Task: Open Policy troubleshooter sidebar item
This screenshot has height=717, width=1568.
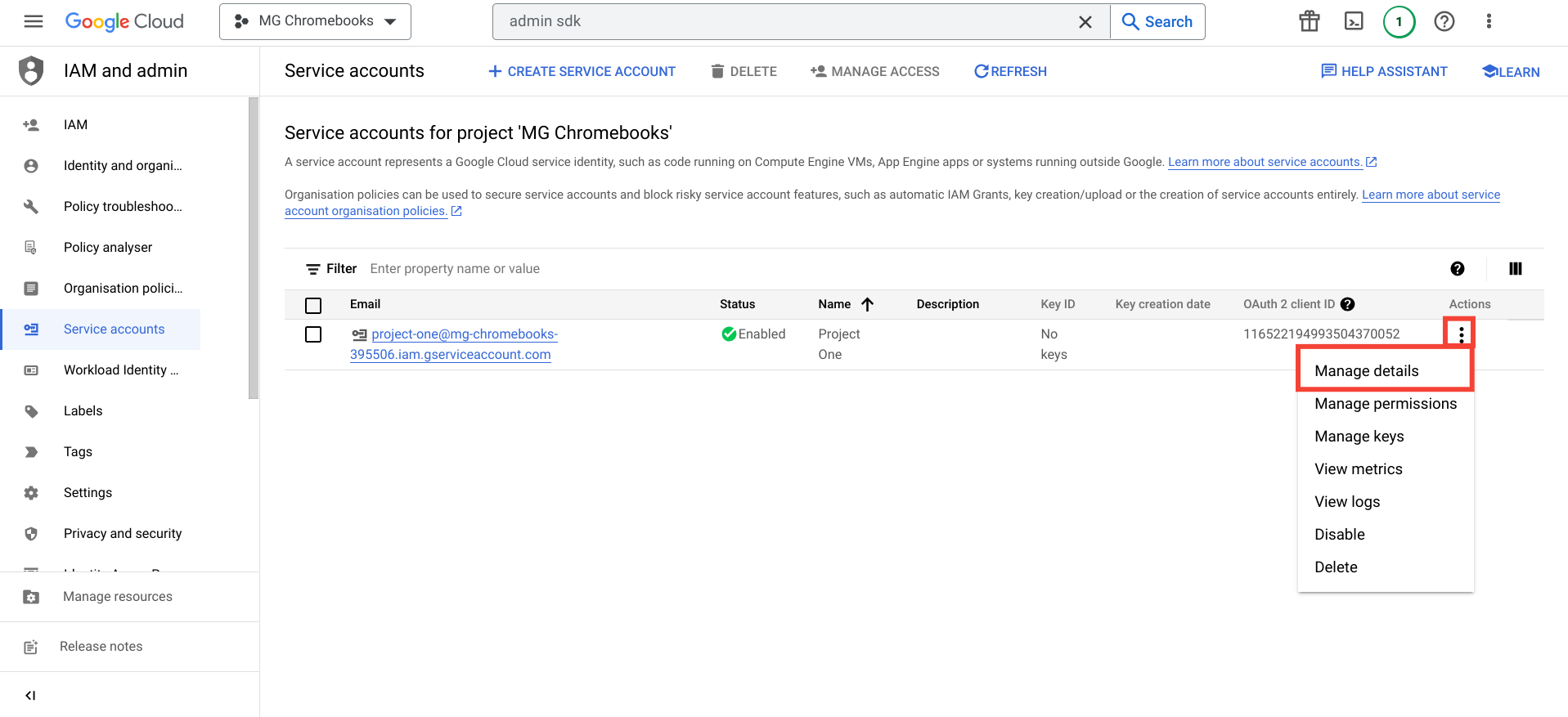Action: coord(101,206)
